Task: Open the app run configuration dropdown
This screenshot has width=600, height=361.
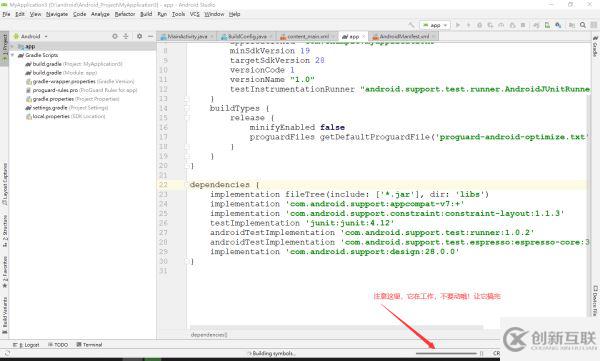Action: pyautogui.click(x=435, y=25)
